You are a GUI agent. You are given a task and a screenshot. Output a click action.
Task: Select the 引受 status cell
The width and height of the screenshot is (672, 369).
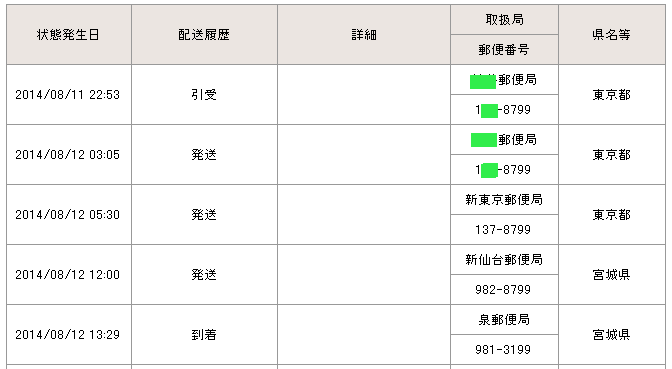[204, 95]
